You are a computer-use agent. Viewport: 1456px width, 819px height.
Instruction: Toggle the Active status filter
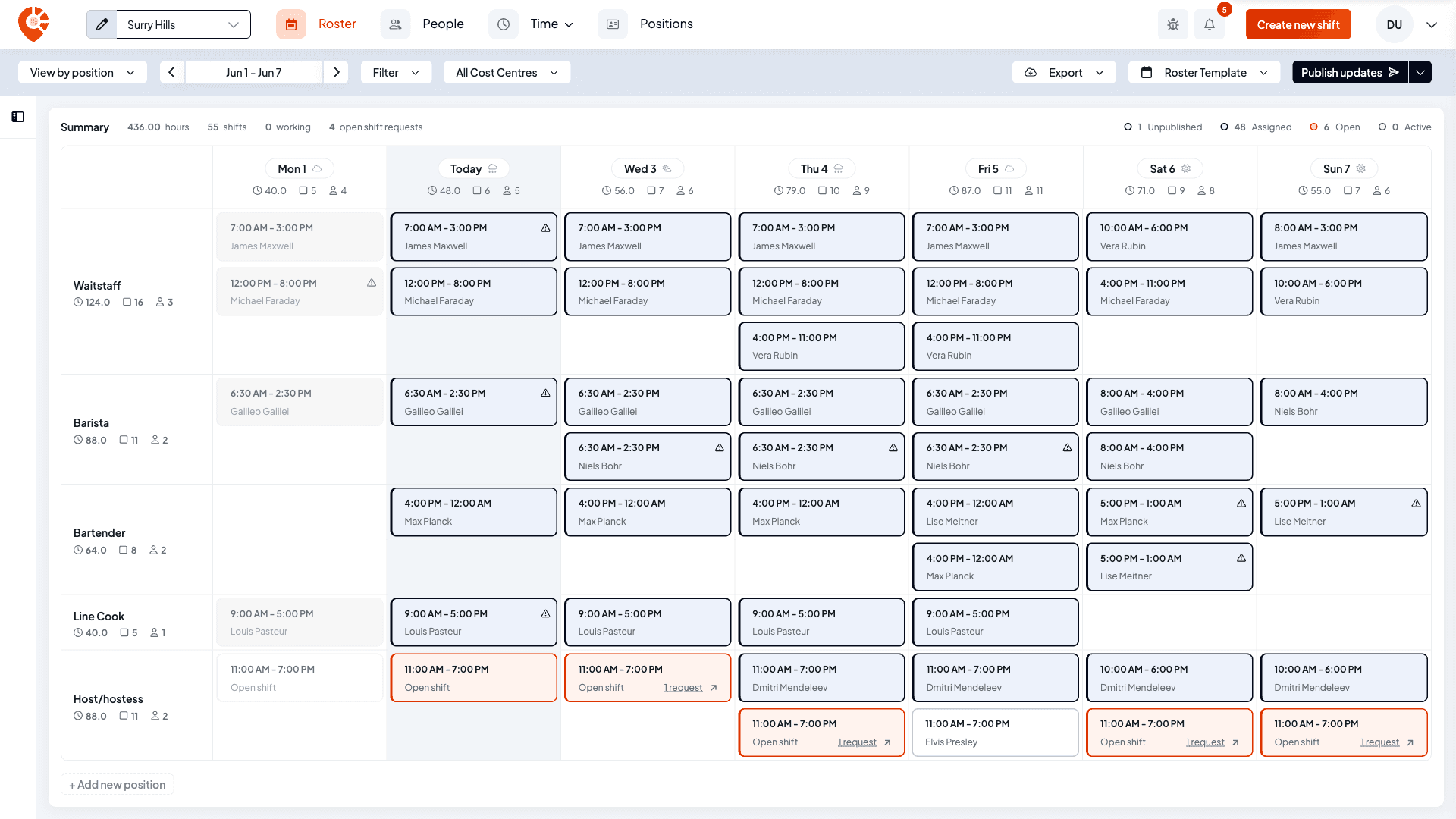(x=1404, y=127)
